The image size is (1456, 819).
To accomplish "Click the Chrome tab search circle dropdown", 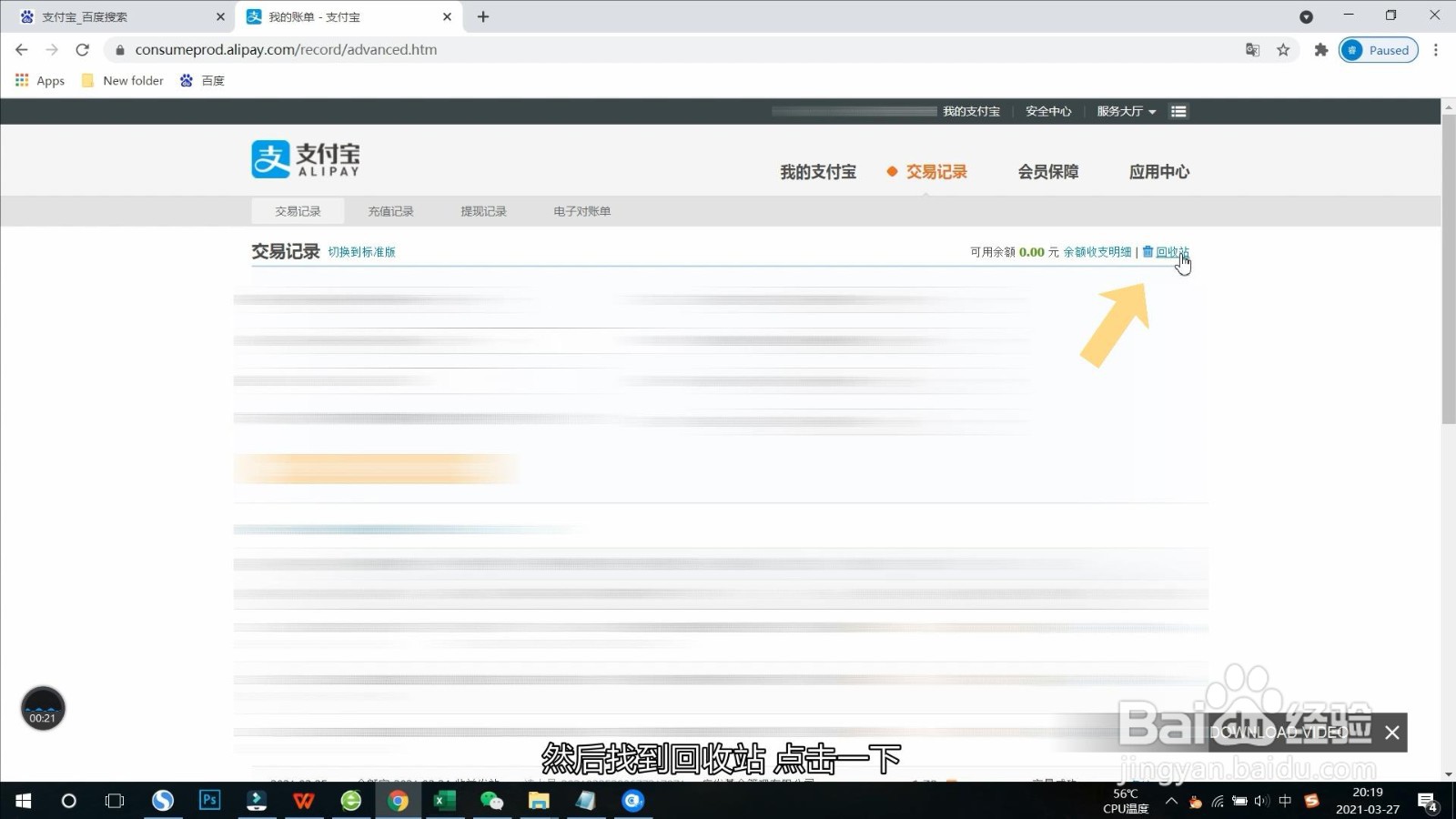I will pos(1306,16).
